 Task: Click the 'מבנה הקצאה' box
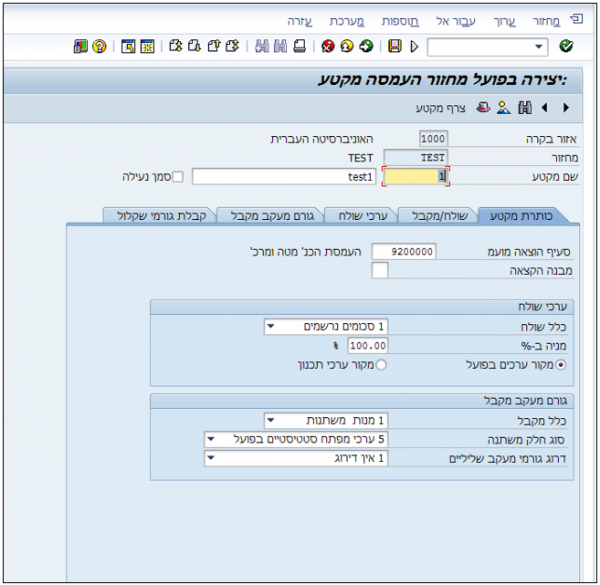[x=380, y=270]
